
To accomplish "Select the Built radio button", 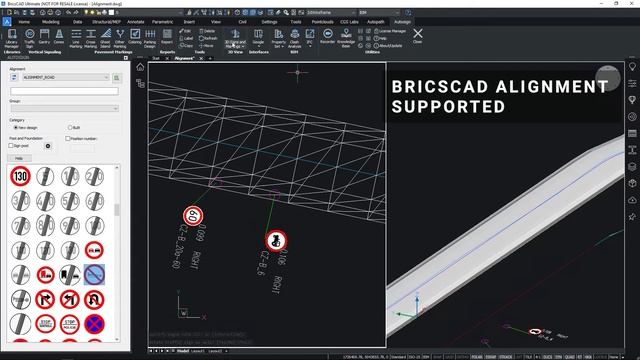I will pyautogui.click(x=70, y=128).
